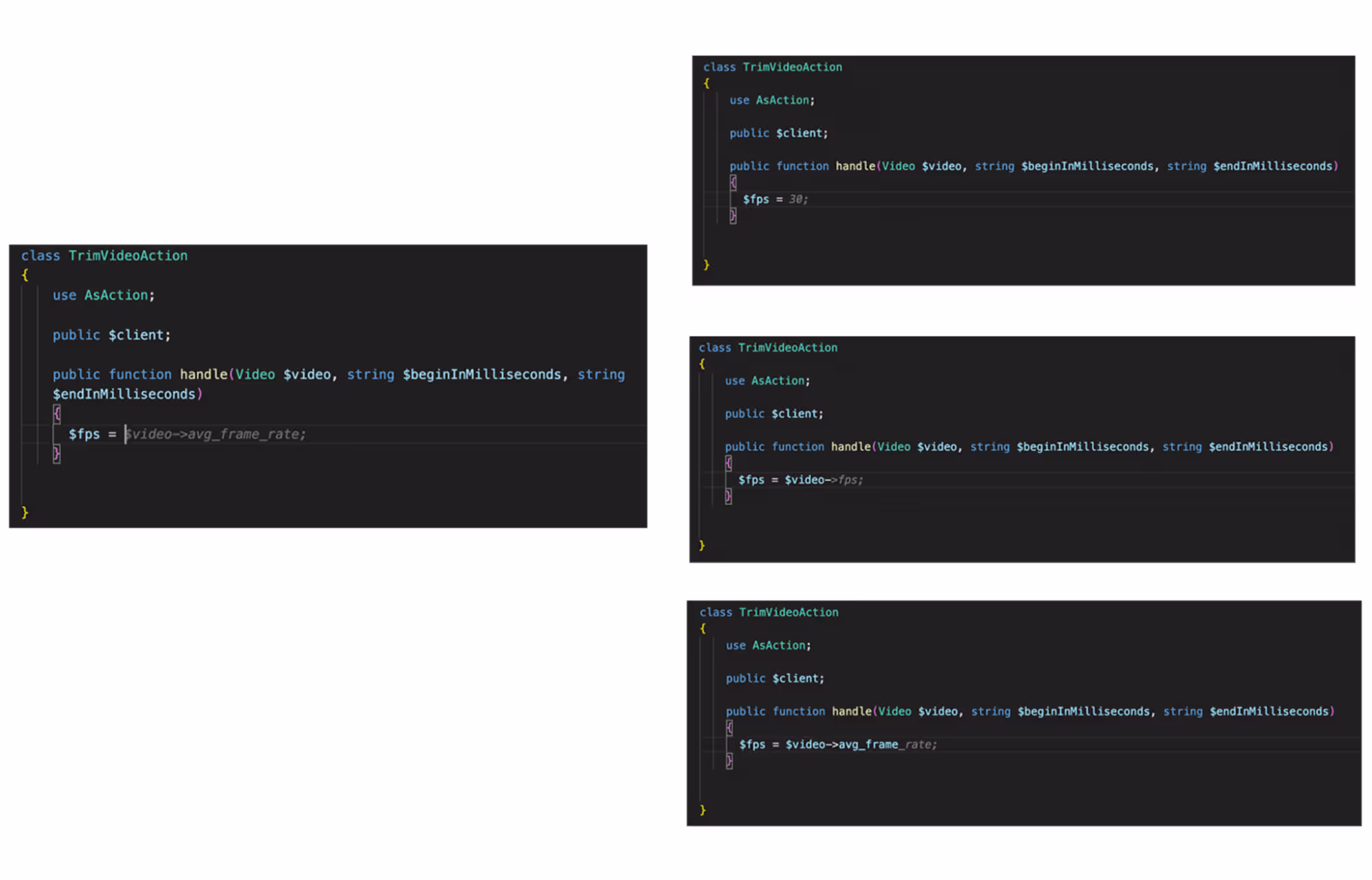Click 'Video' type hint in left snippet
This screenshot has height=880, width=1372.
pyautogui.click(x=255, y=374)
